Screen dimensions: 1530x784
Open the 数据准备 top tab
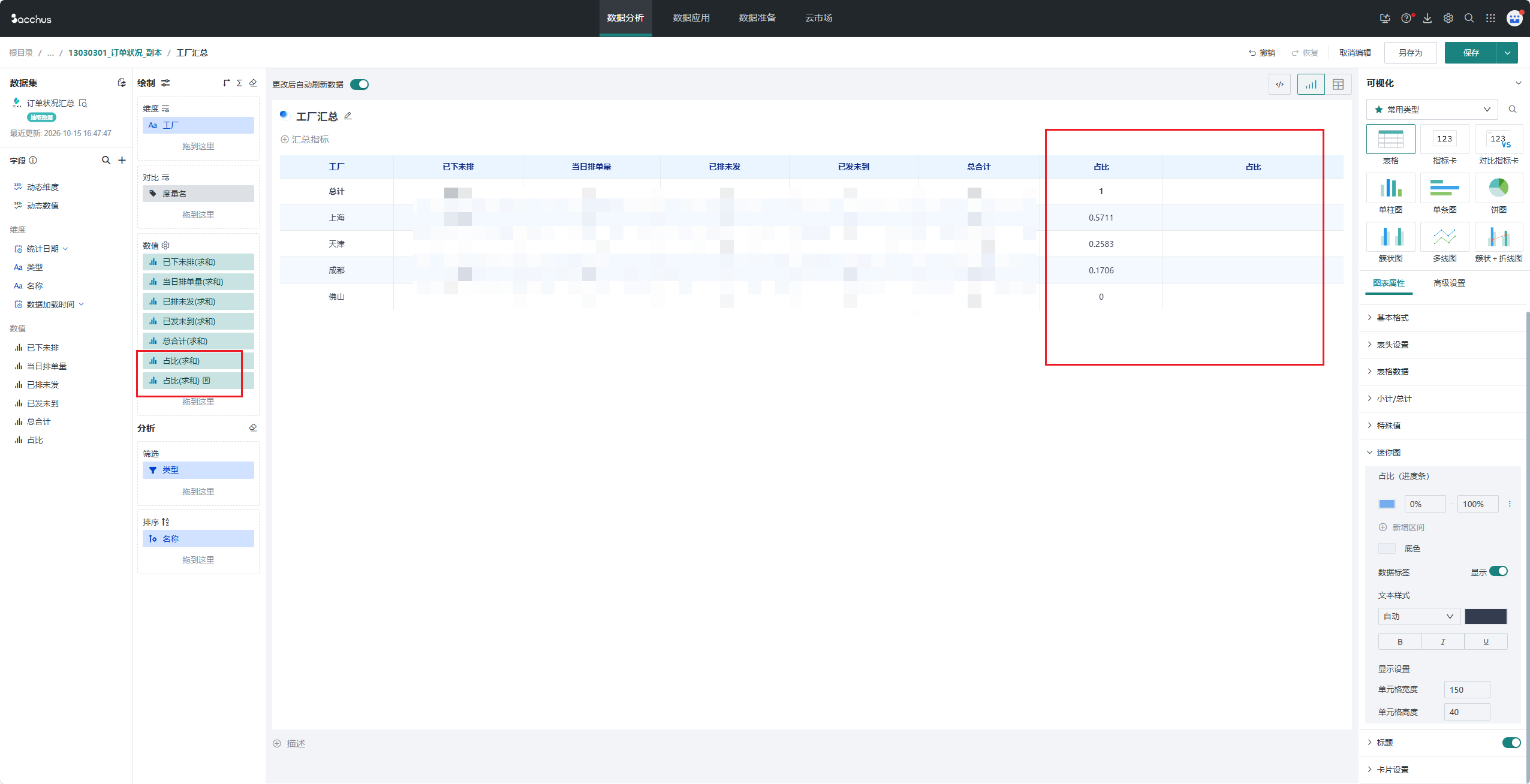tap(757, 18)
